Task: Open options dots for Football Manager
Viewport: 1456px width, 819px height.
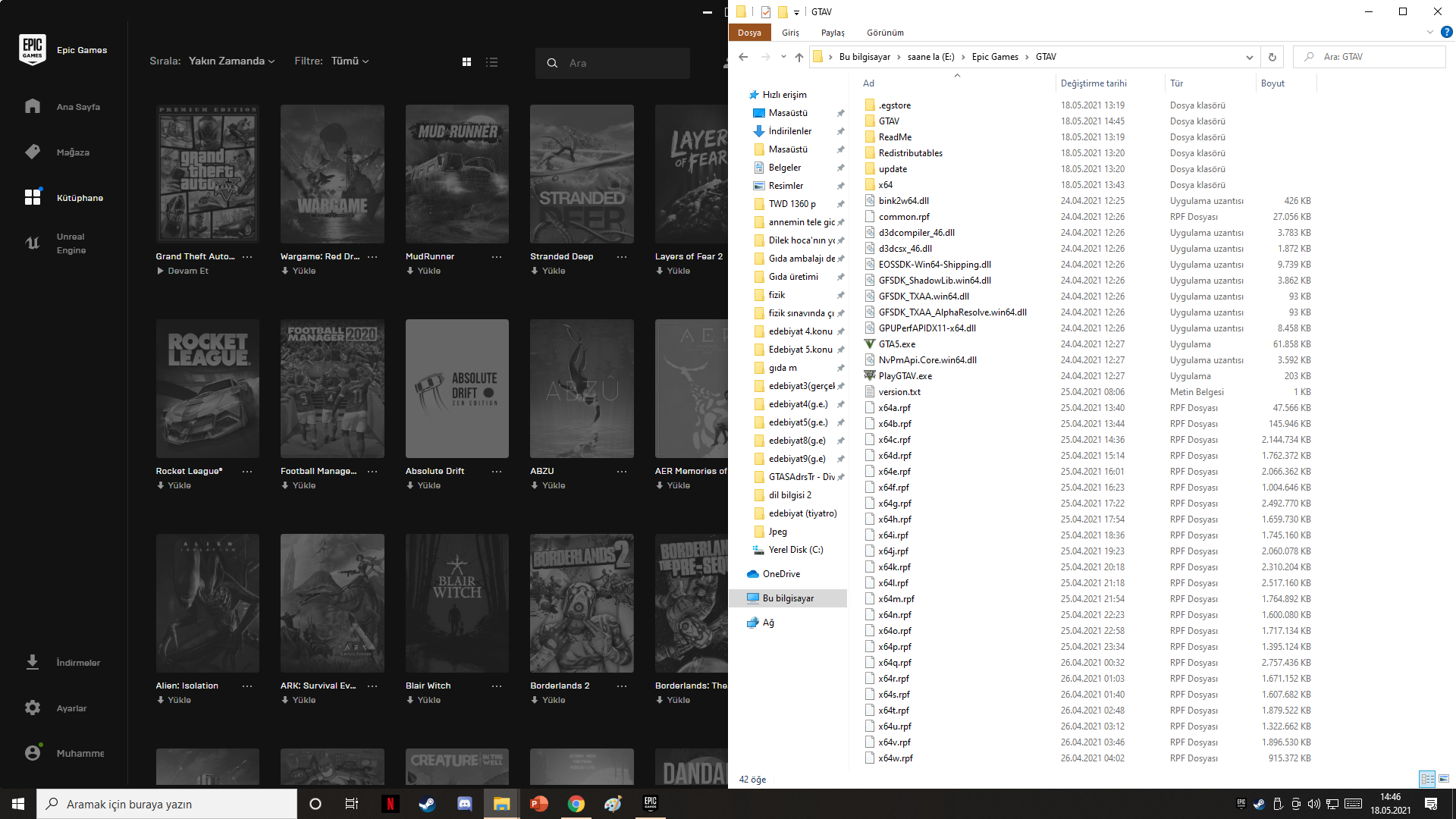Action: coord(372,472)
